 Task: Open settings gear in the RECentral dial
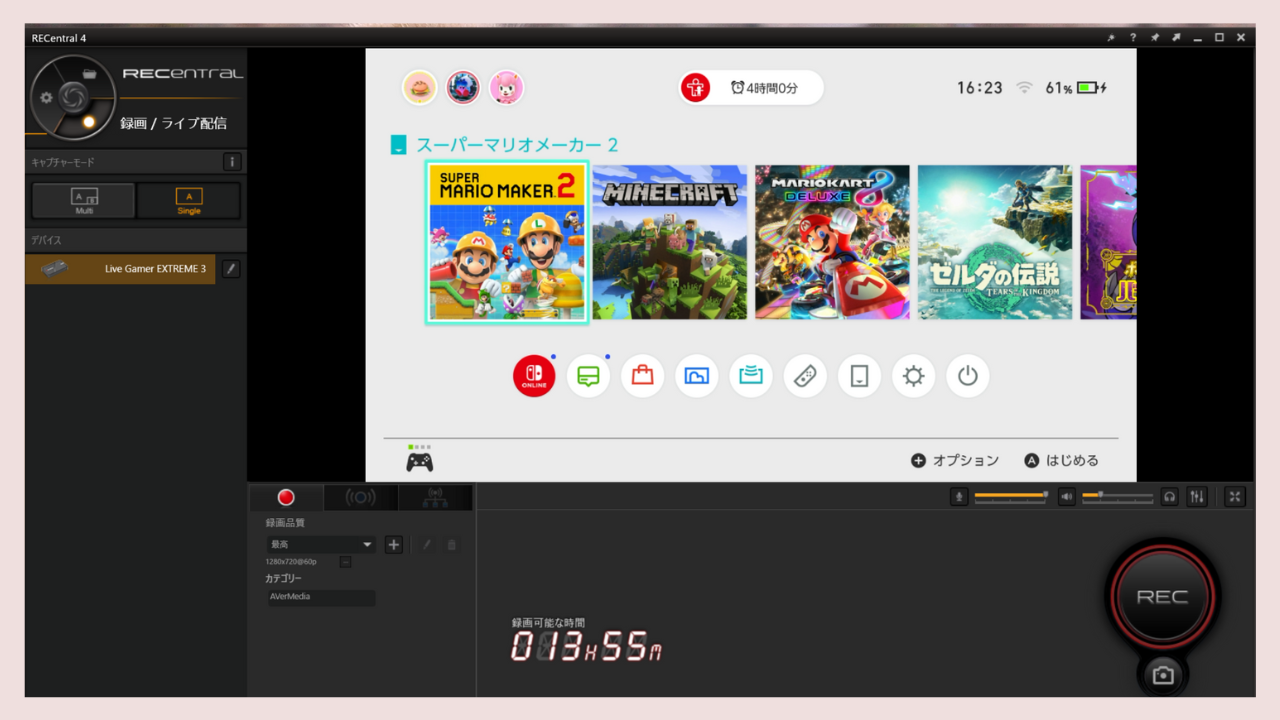[46, 98]
